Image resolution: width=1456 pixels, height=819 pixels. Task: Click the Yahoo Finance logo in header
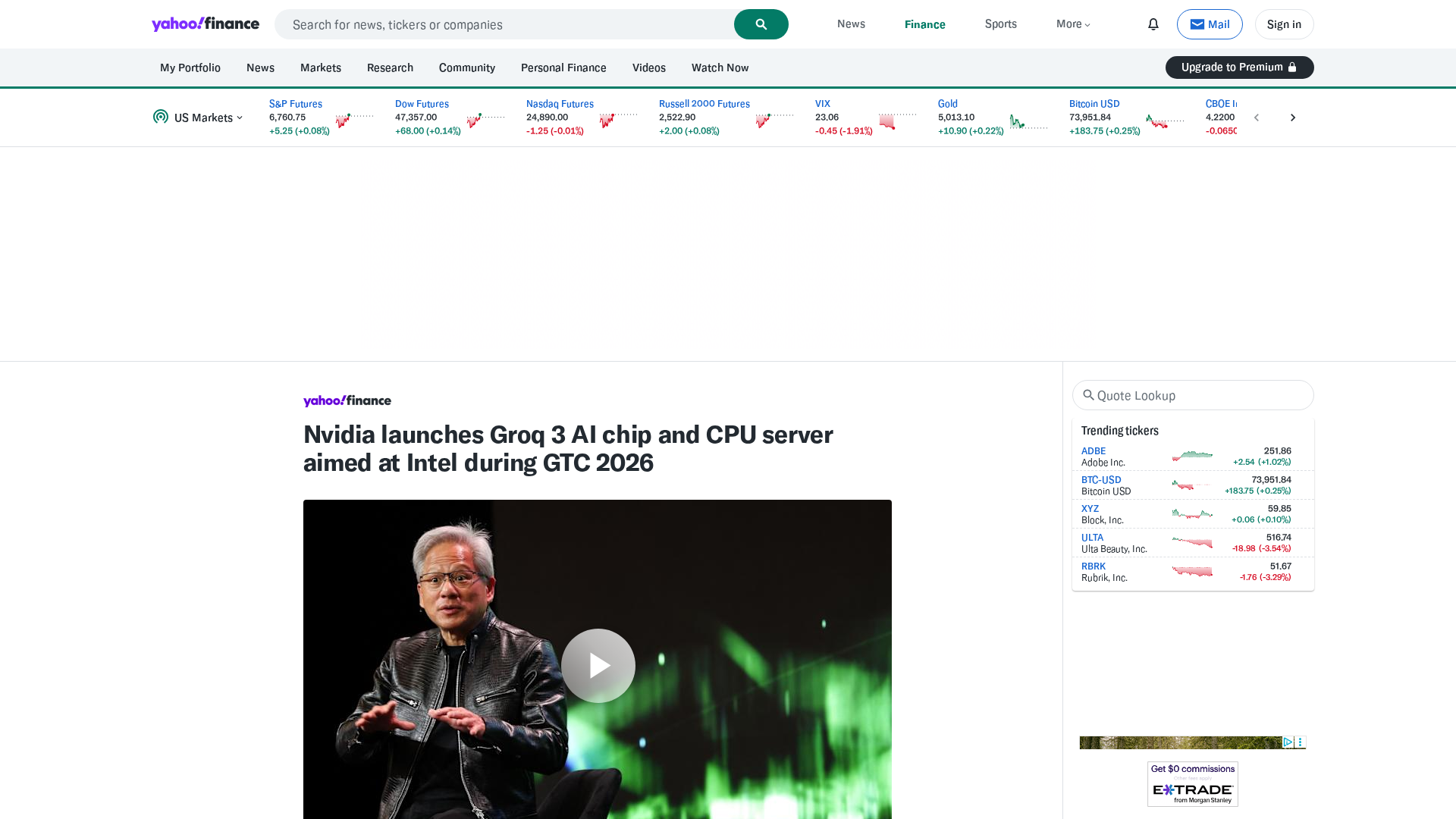coord(206,24)
